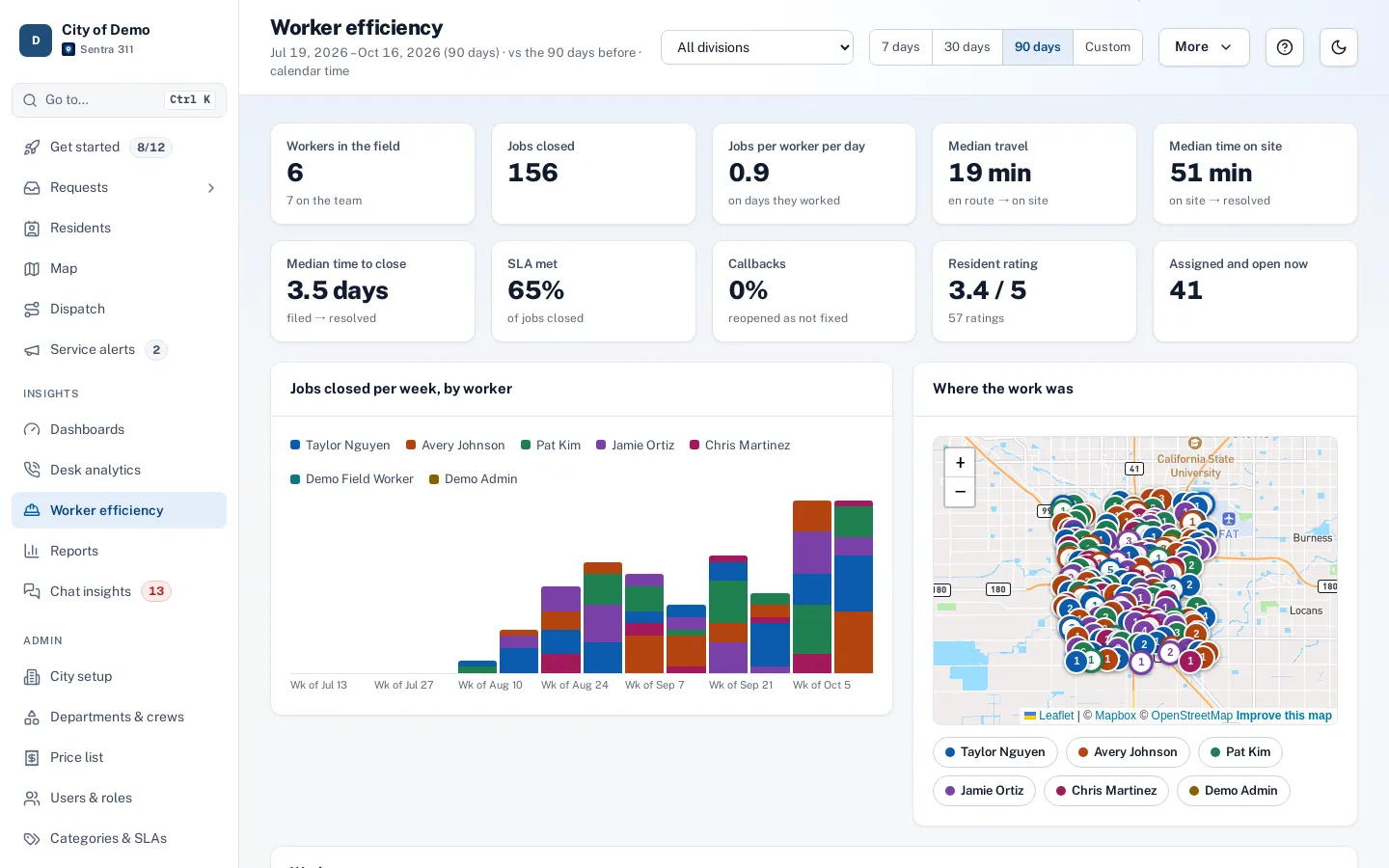Select the 7 days range tab

point(901,47)
